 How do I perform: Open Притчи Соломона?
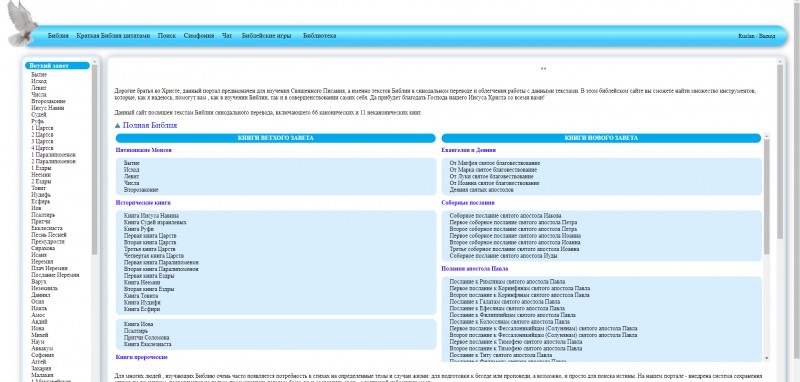[x=147, y=338]
